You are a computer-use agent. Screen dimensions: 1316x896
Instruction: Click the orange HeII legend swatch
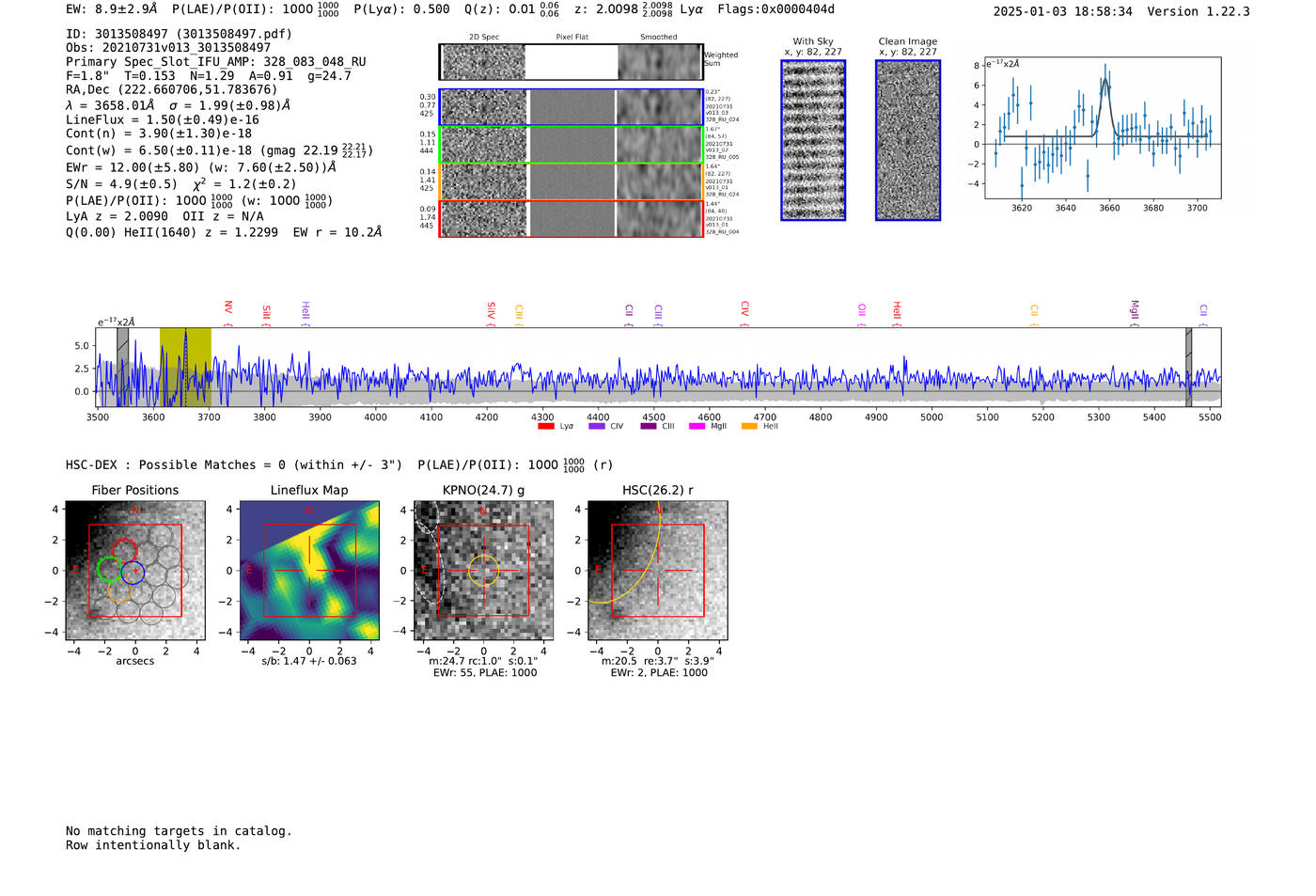(749, 427)
